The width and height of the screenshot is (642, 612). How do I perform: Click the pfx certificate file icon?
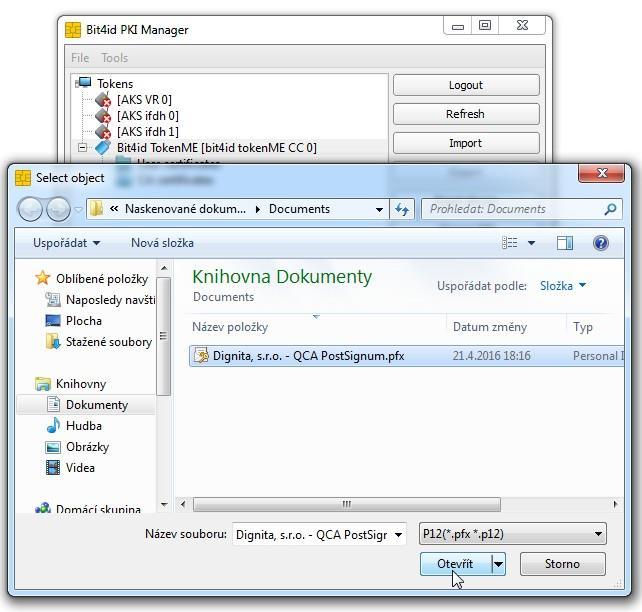click(201, 356)
